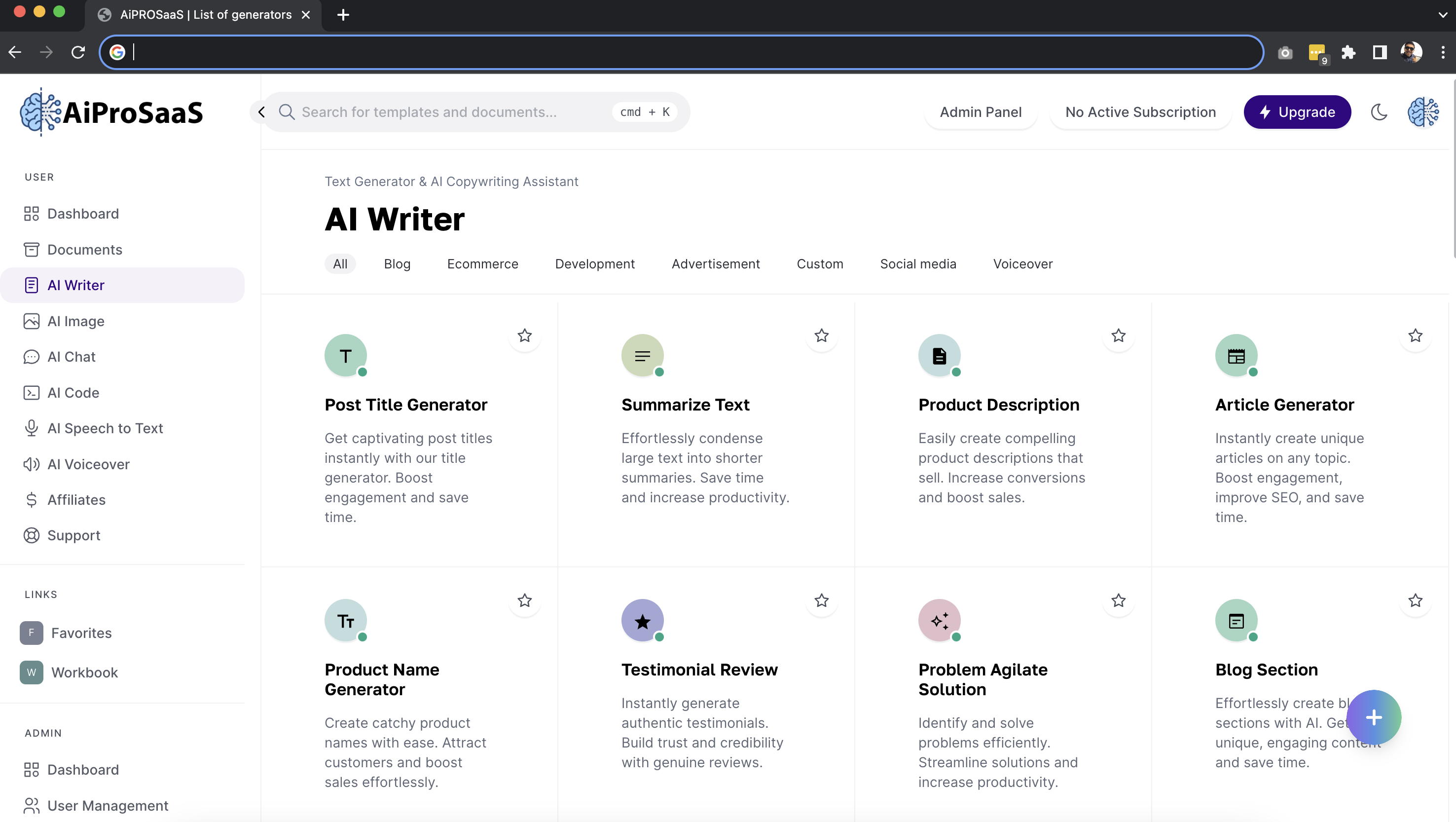Image resolution: width=1456 pixels, height=822 pixels.
Task: Select AI Code in the sidebar
Action: click(x=72, y=392)
